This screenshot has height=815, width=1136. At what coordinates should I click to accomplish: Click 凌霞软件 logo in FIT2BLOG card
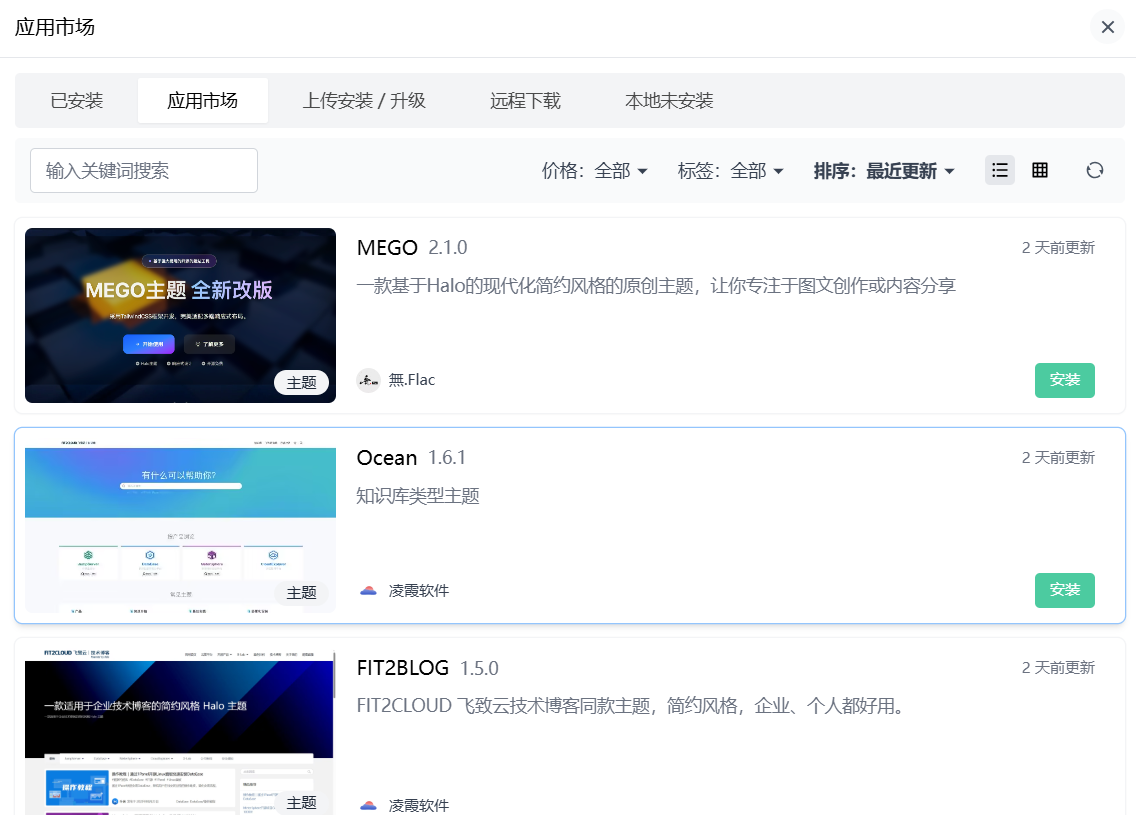[x=368, y=804]
